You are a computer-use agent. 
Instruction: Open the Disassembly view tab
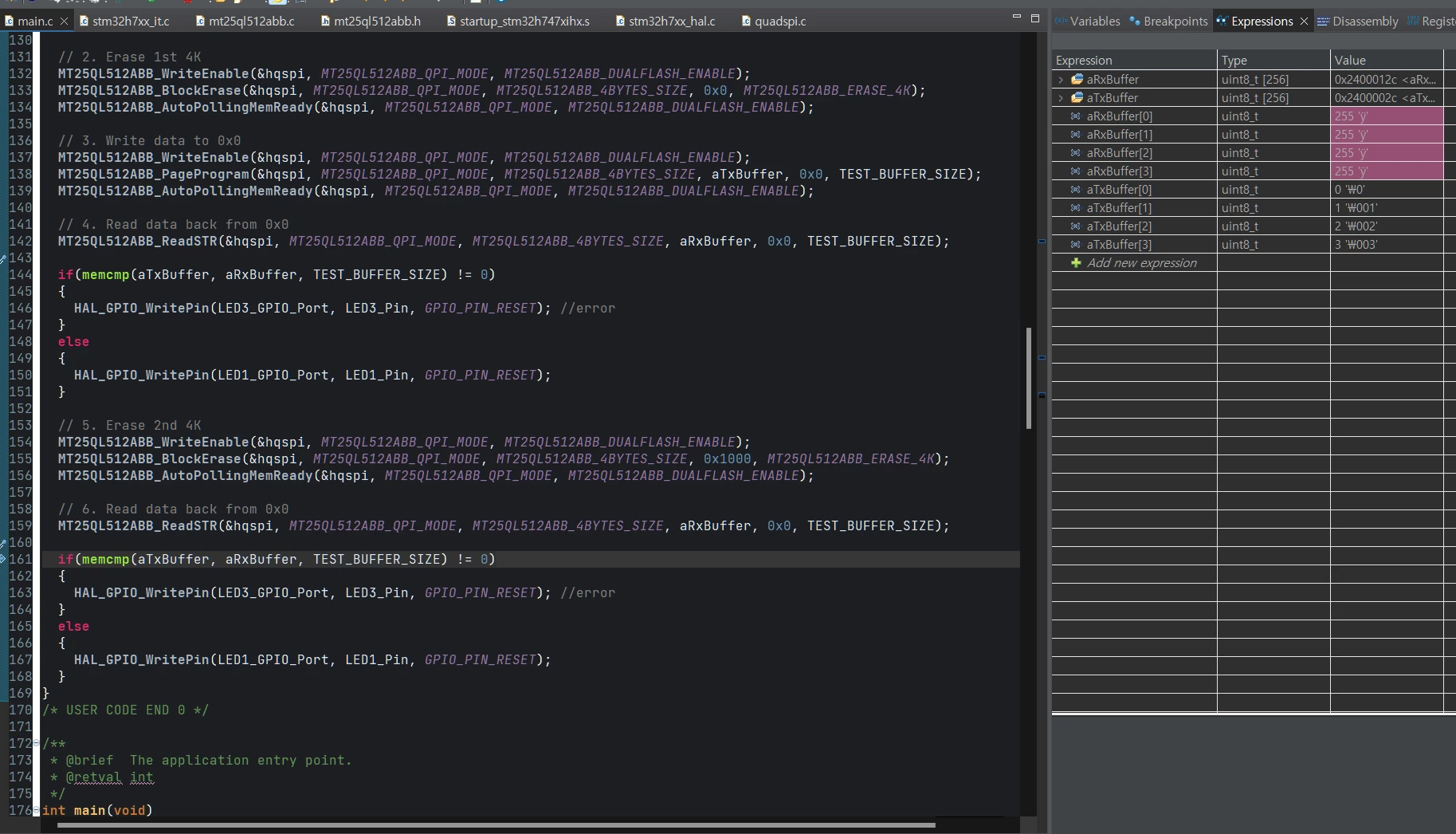1358,22
